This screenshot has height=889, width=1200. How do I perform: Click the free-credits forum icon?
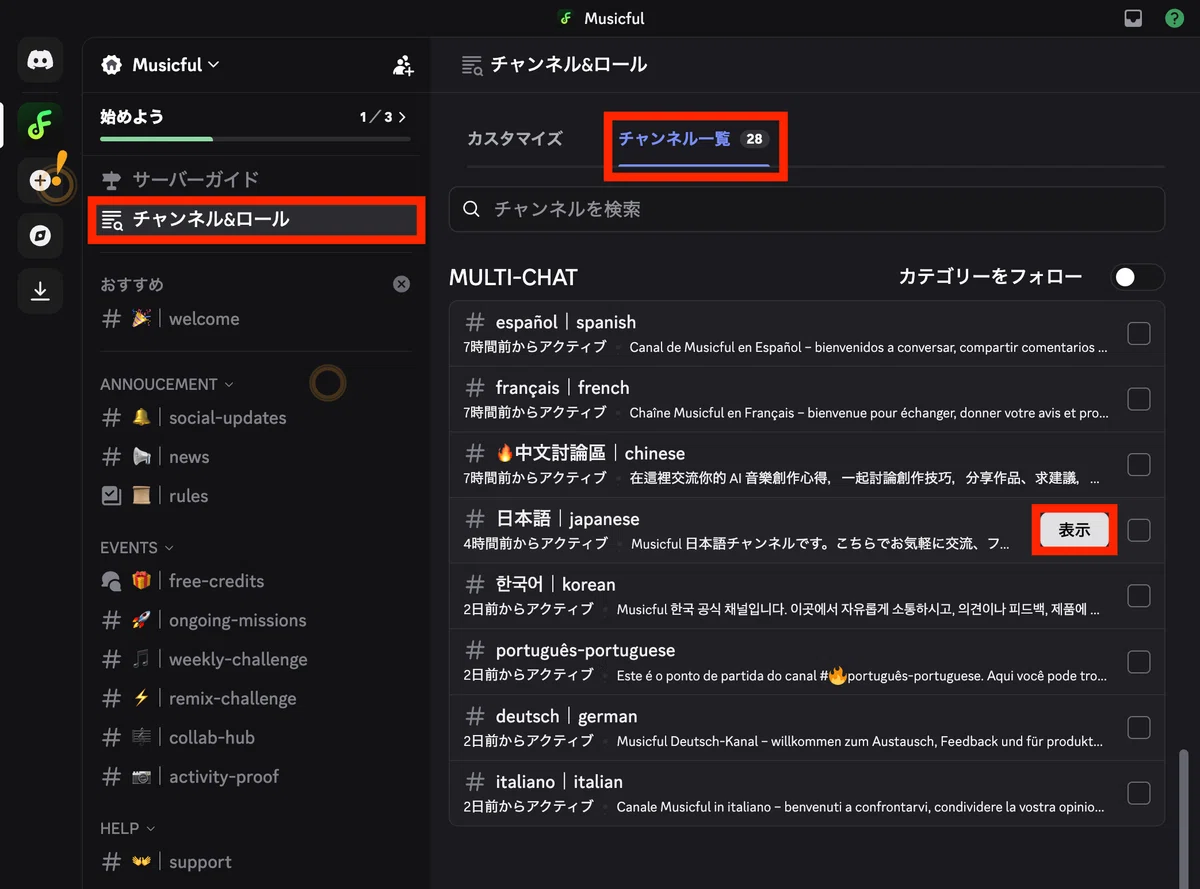112,581
